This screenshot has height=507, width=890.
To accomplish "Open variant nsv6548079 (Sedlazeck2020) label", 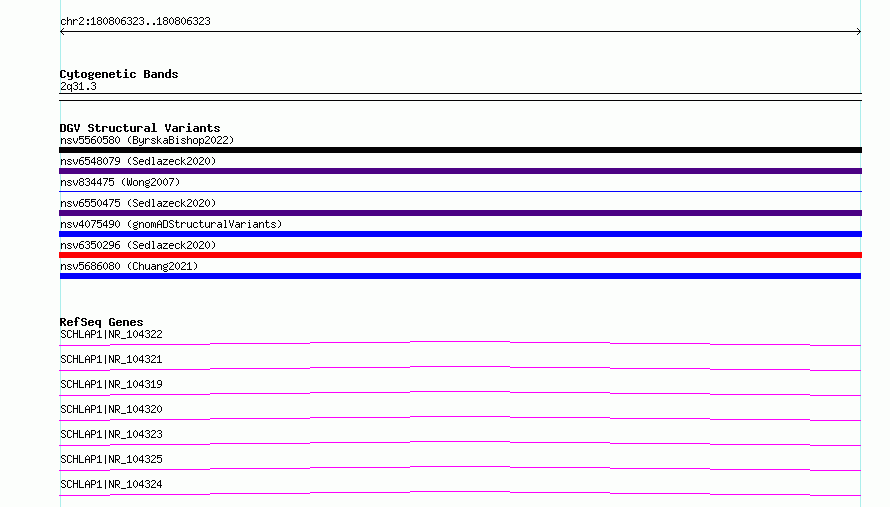I will (x=138, y=161).
